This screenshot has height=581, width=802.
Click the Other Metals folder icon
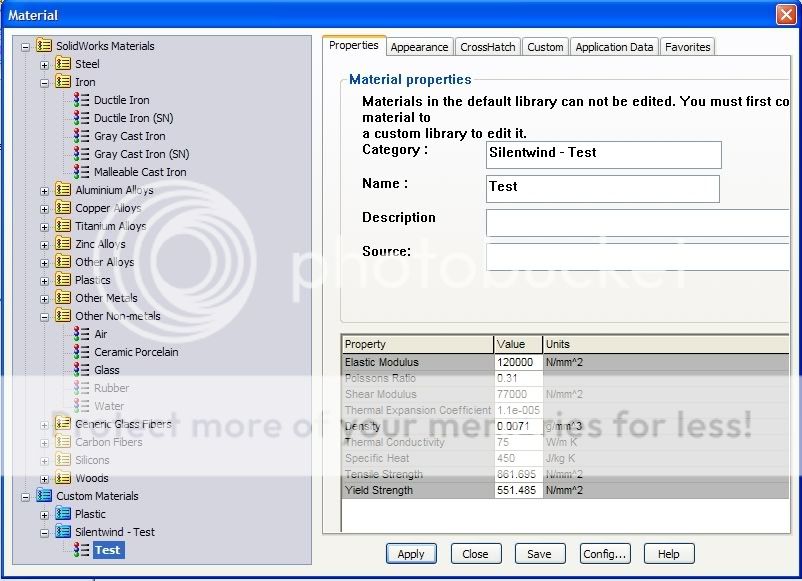[x=63, y=297]
